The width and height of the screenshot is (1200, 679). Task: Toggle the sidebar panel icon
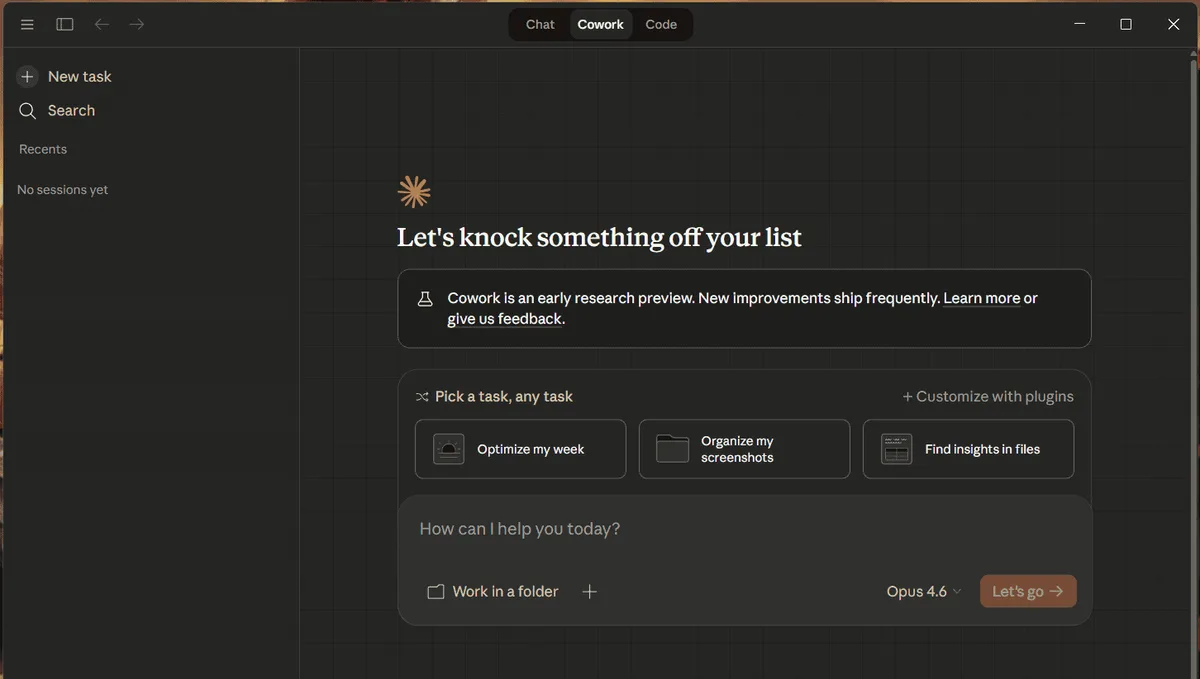(65, 24)
